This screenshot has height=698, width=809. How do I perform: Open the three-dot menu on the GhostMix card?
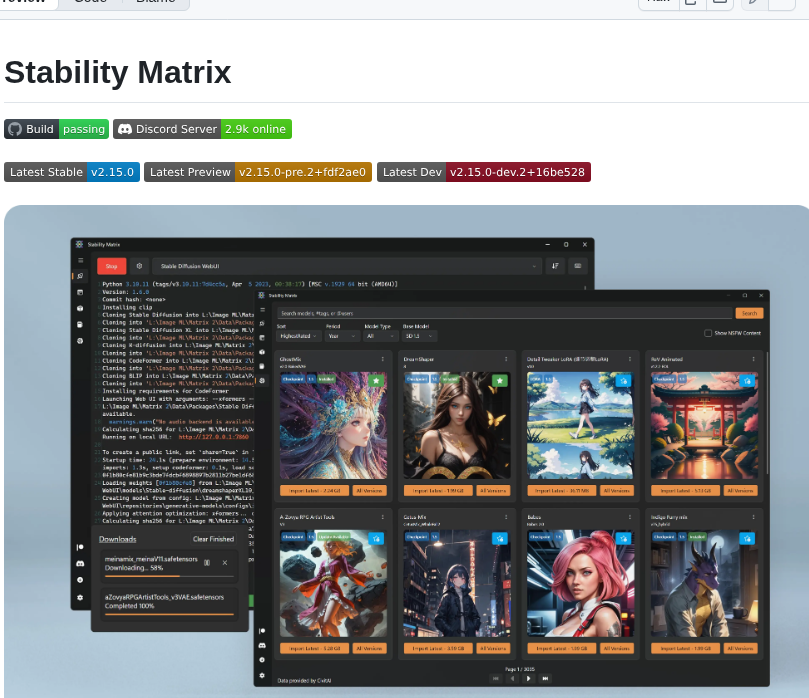tap(382, 359)
